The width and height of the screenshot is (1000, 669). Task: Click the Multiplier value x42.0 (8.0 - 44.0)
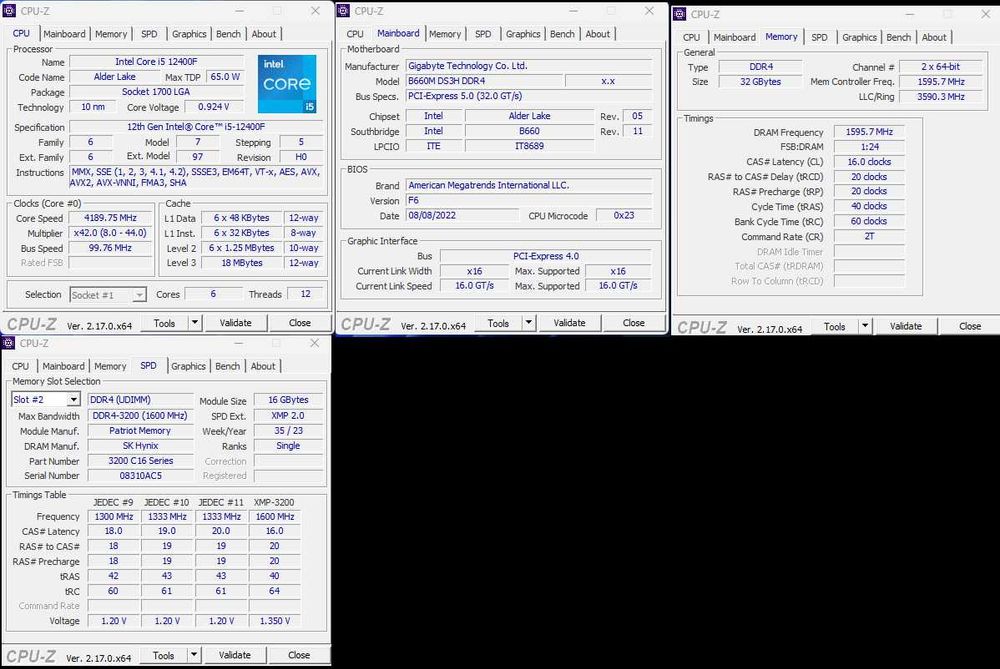click(111, 233)
